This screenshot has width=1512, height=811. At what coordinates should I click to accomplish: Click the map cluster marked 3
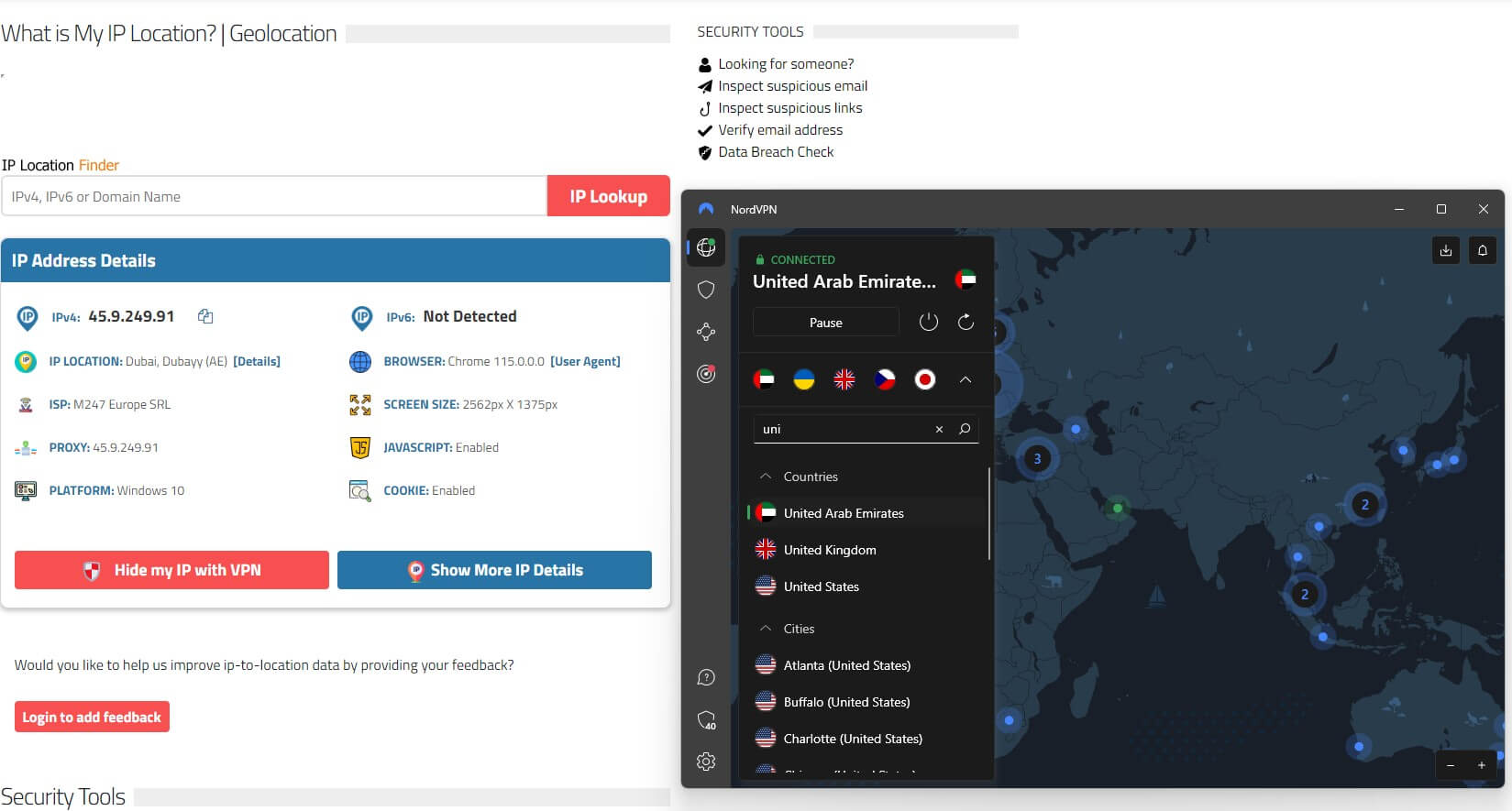pyautogui.click(x=1037, y=459)
